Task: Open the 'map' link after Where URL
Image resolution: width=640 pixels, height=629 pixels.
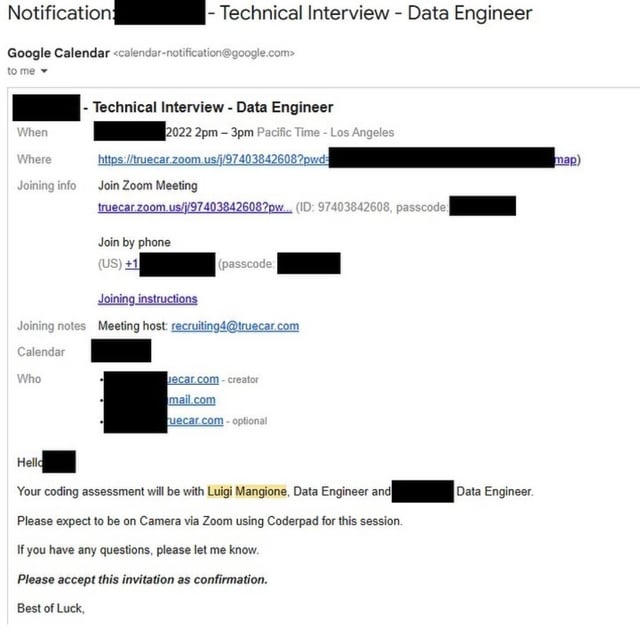Action: pyautogui.click(x=565, y=159)
